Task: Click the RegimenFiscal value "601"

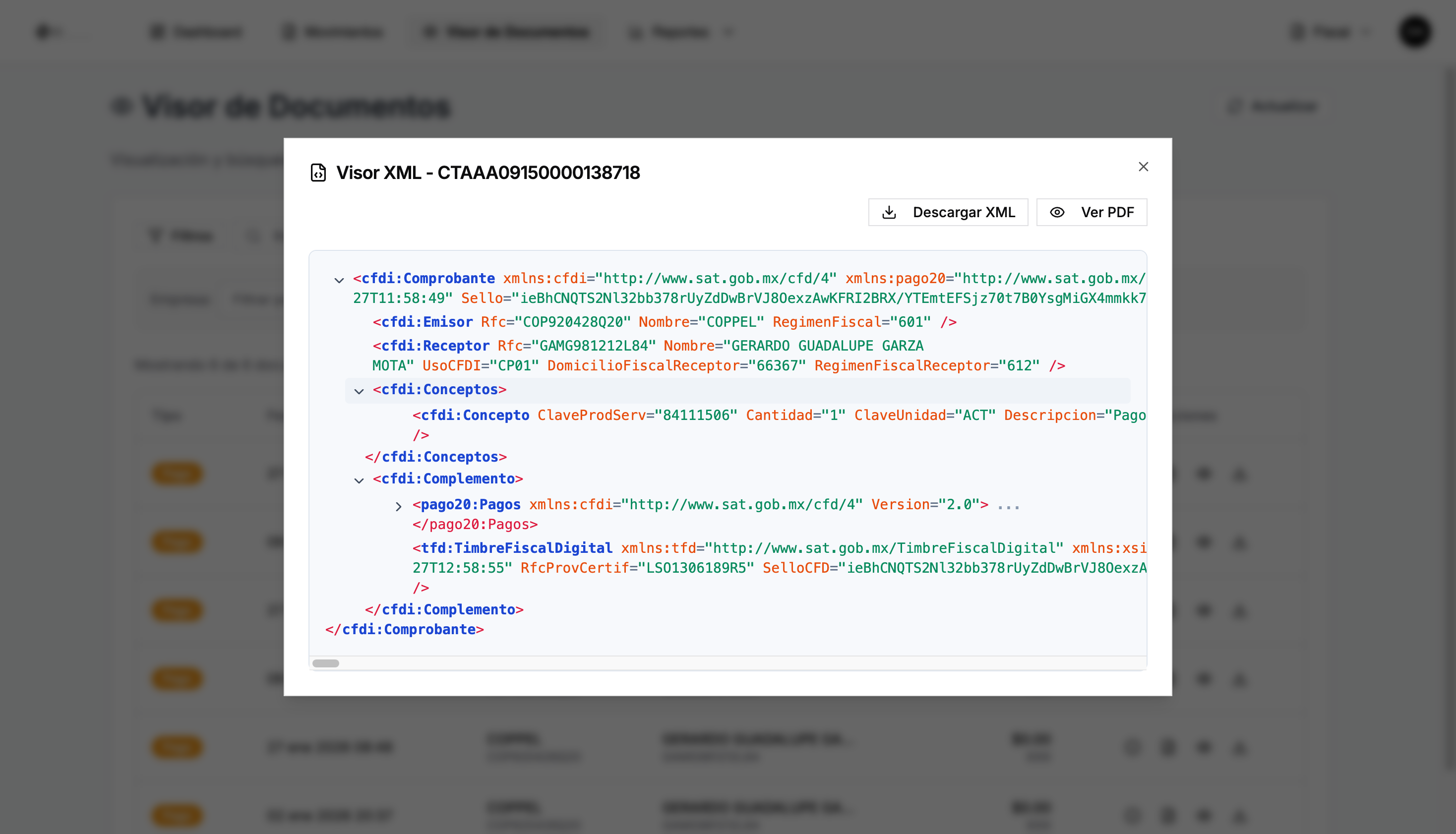Action: point(910,322)
